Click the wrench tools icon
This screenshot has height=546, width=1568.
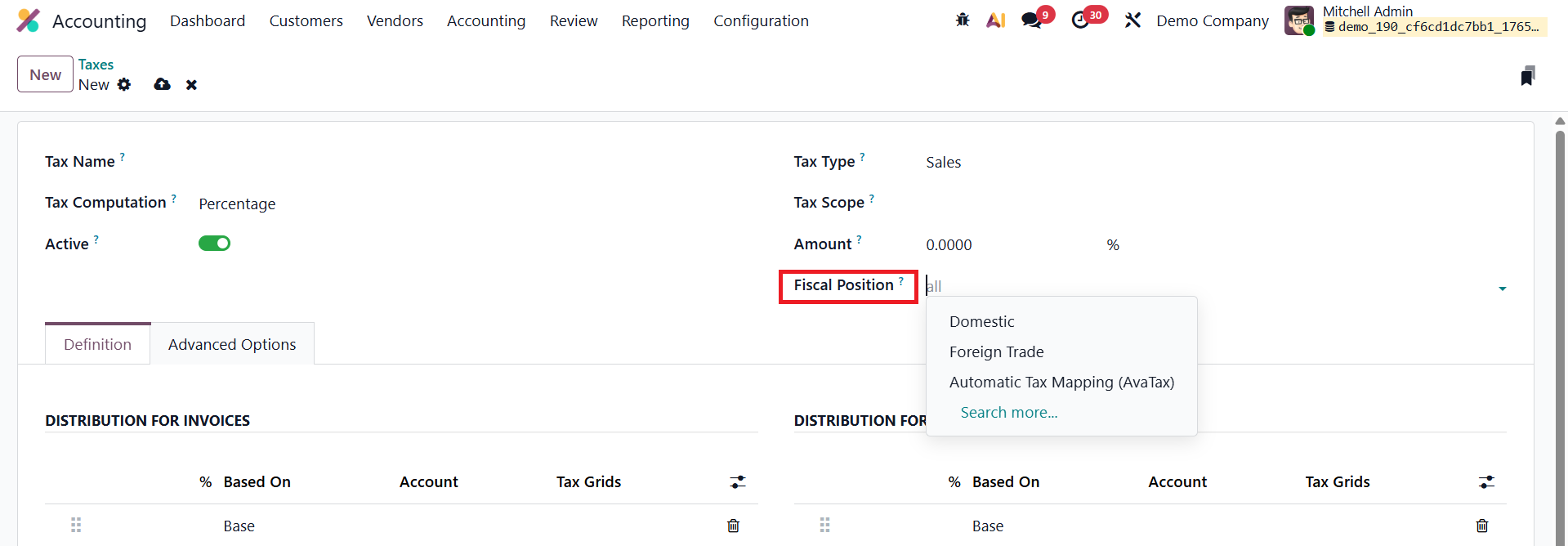click(1132, 20)
